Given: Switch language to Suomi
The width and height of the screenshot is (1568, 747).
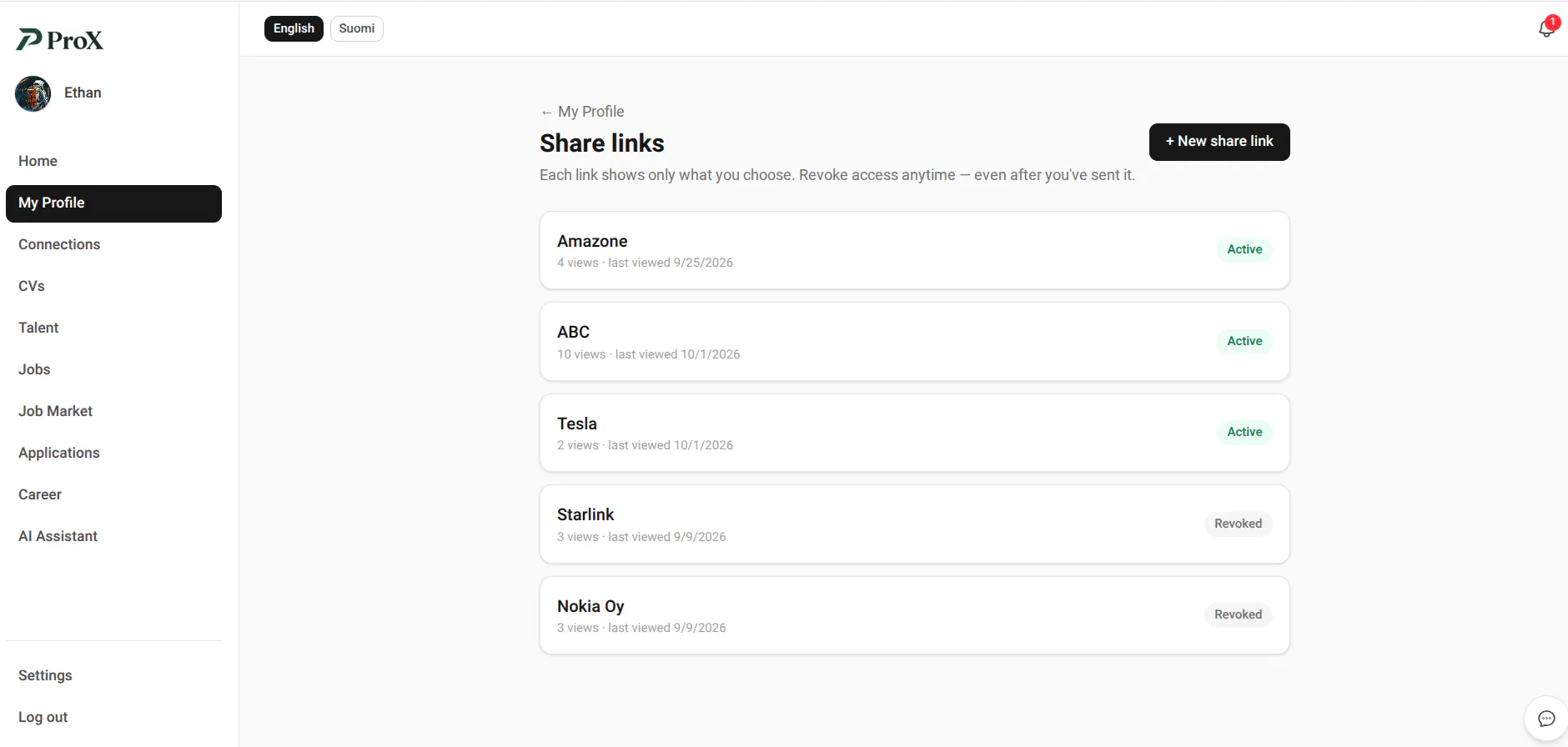Looking at the screenshot, I should [x=357, y=28].
